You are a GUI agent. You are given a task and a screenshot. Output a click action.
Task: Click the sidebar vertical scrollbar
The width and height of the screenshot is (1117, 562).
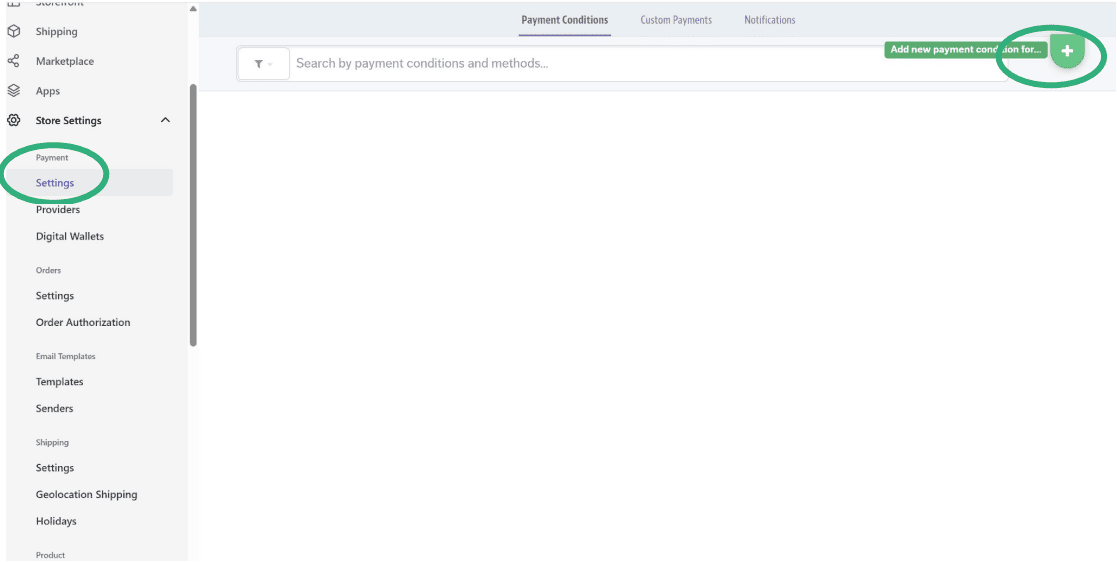coord(193,215)
